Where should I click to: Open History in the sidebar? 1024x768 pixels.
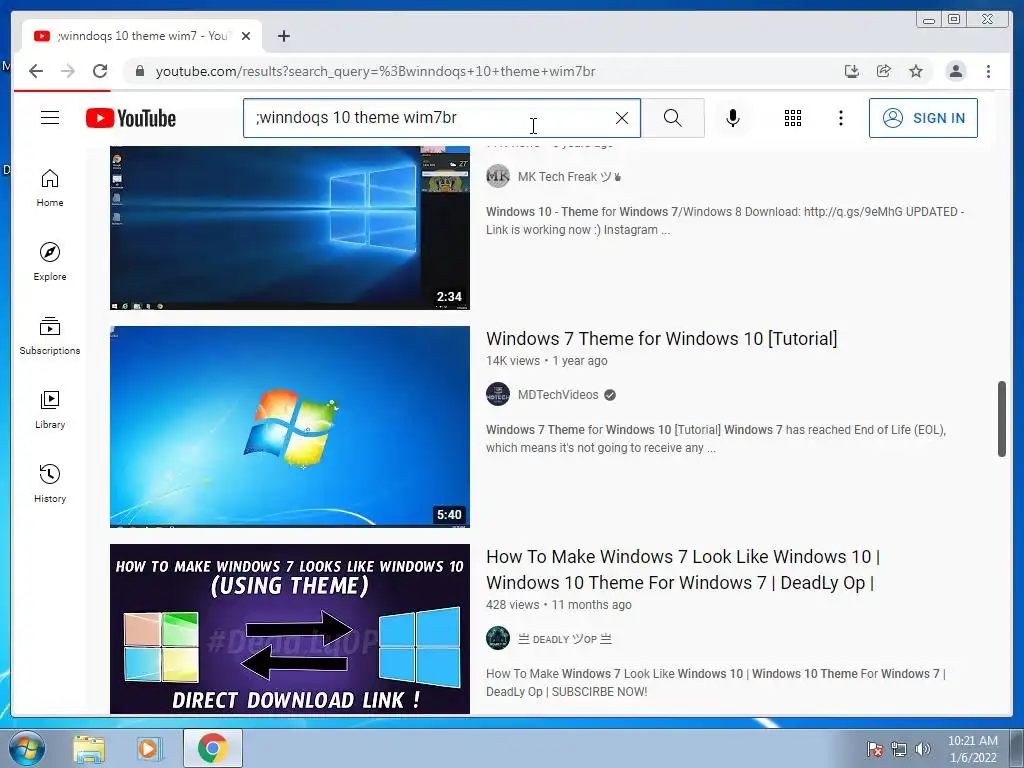click(50, 483)
